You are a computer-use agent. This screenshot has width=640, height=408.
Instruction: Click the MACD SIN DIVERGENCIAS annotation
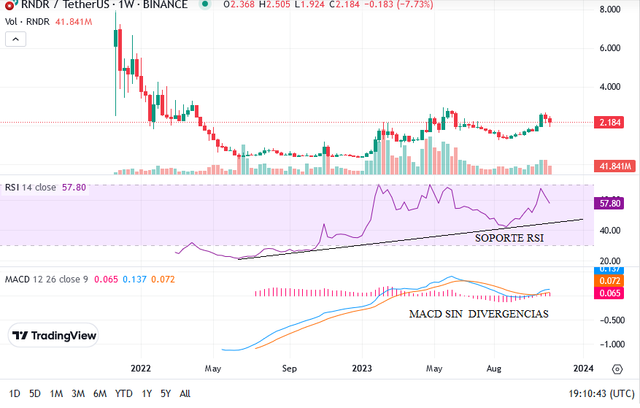coord(479,314)
